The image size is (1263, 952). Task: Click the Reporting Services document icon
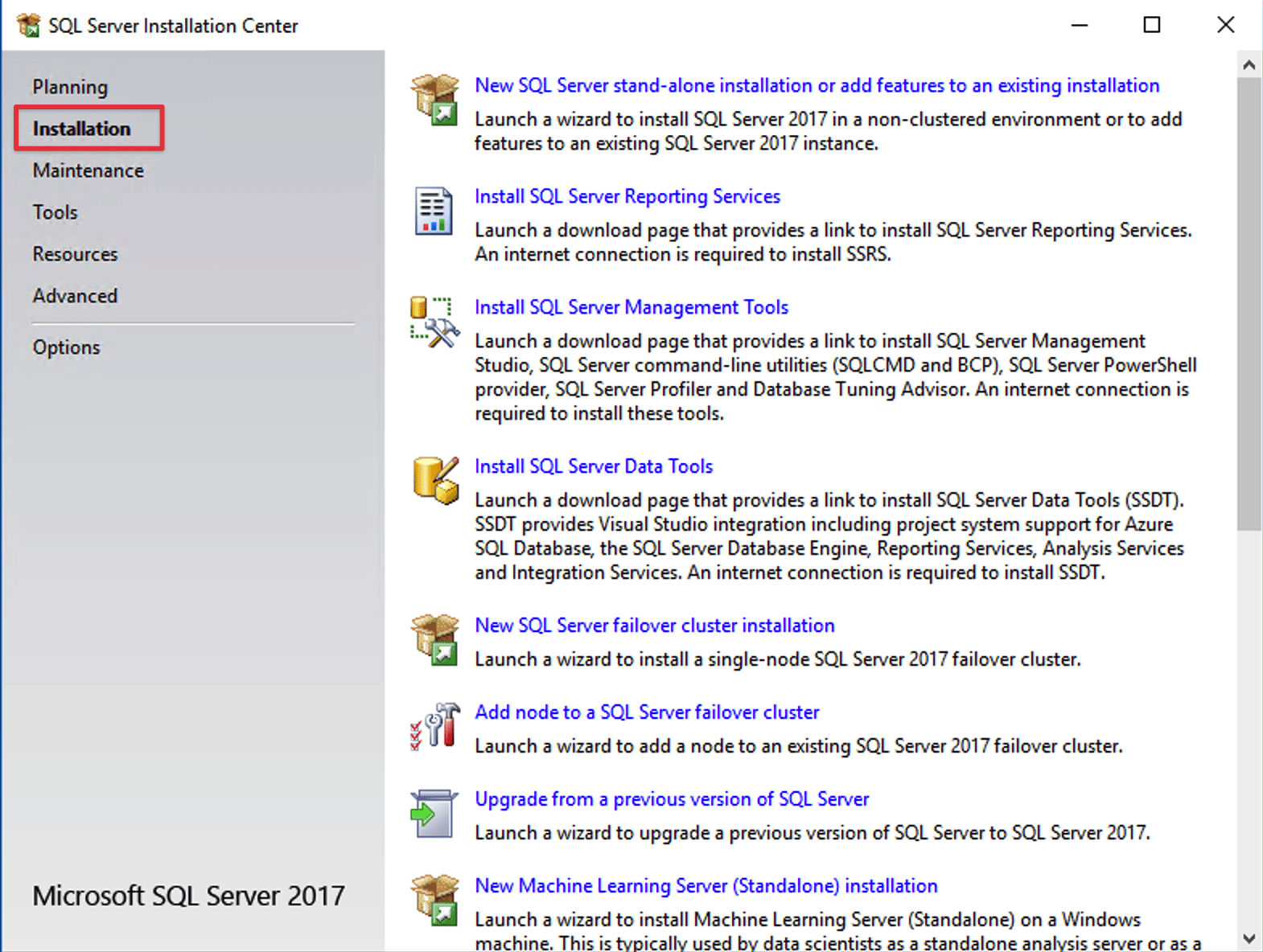click(434, 211)
